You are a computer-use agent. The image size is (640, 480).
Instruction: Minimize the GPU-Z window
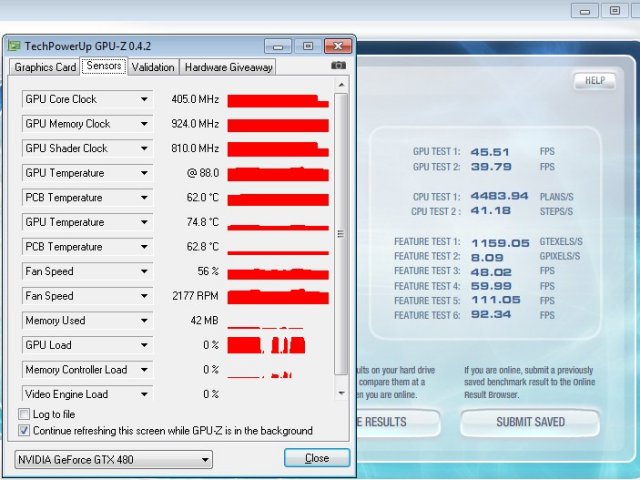coord(278,46)
